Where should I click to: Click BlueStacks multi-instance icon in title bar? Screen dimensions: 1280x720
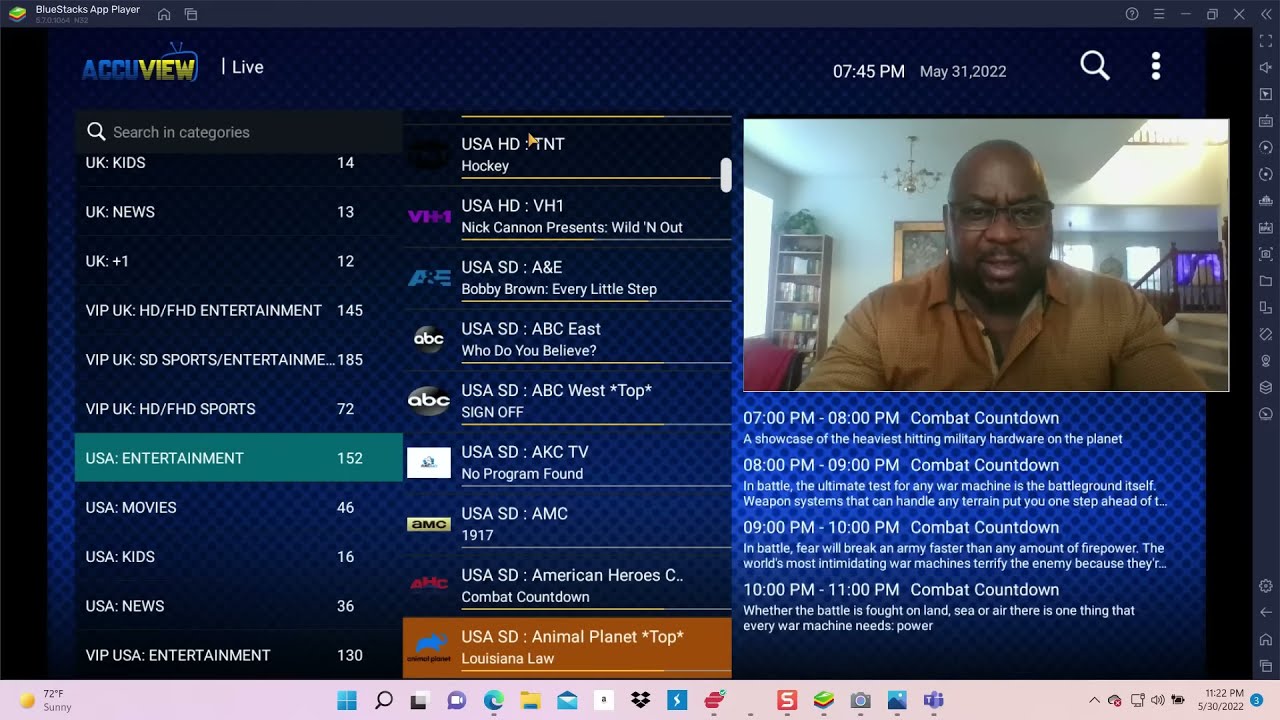pos(191,14)
